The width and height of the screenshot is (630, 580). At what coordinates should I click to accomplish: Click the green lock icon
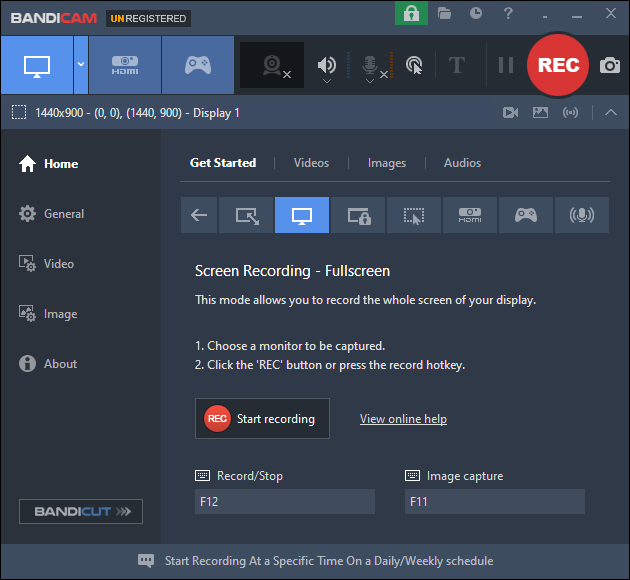411,14
